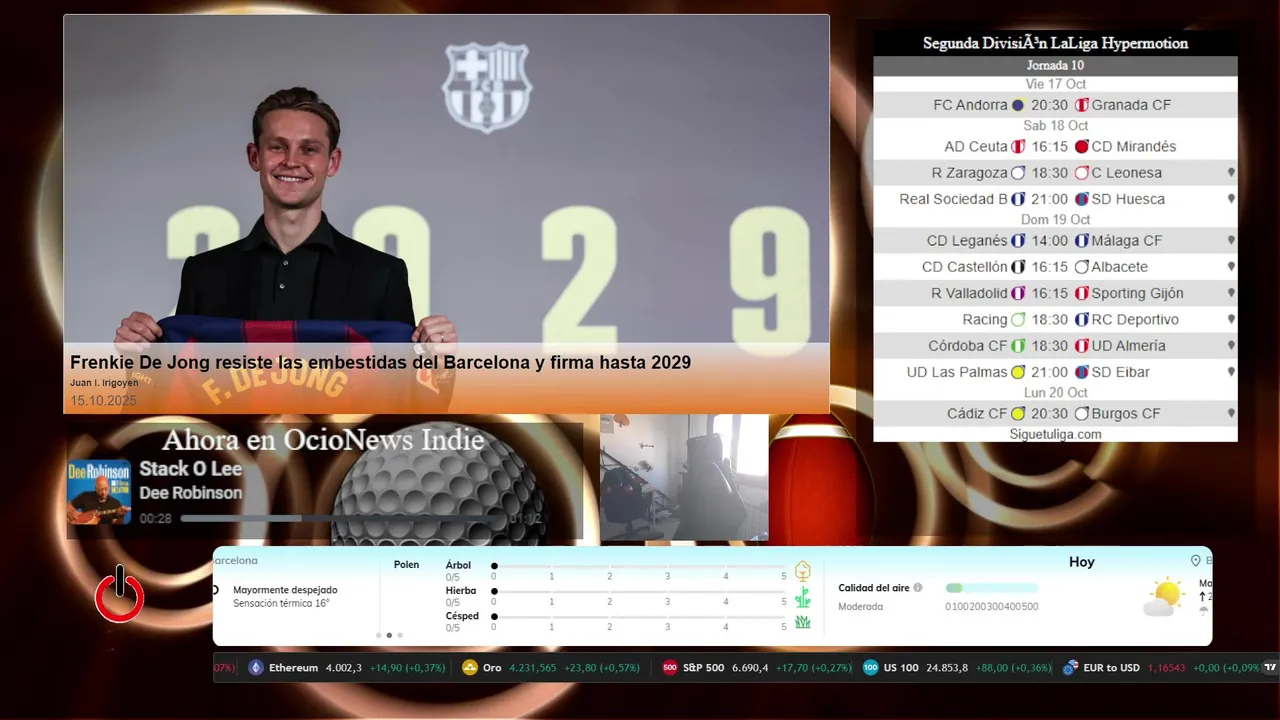Click the Dom 19 Oct date row
Viewport: 1280px width, 720px height.
point(1055,219)
